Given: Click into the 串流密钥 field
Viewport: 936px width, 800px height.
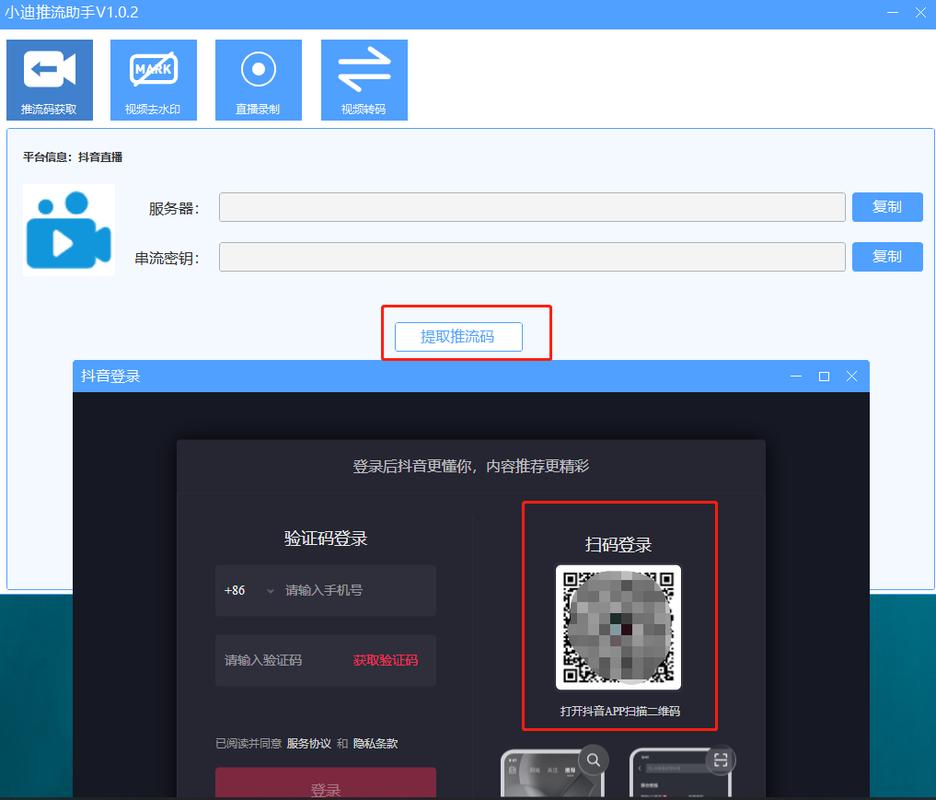Looking at the screenshot, I should pos(532,257).
